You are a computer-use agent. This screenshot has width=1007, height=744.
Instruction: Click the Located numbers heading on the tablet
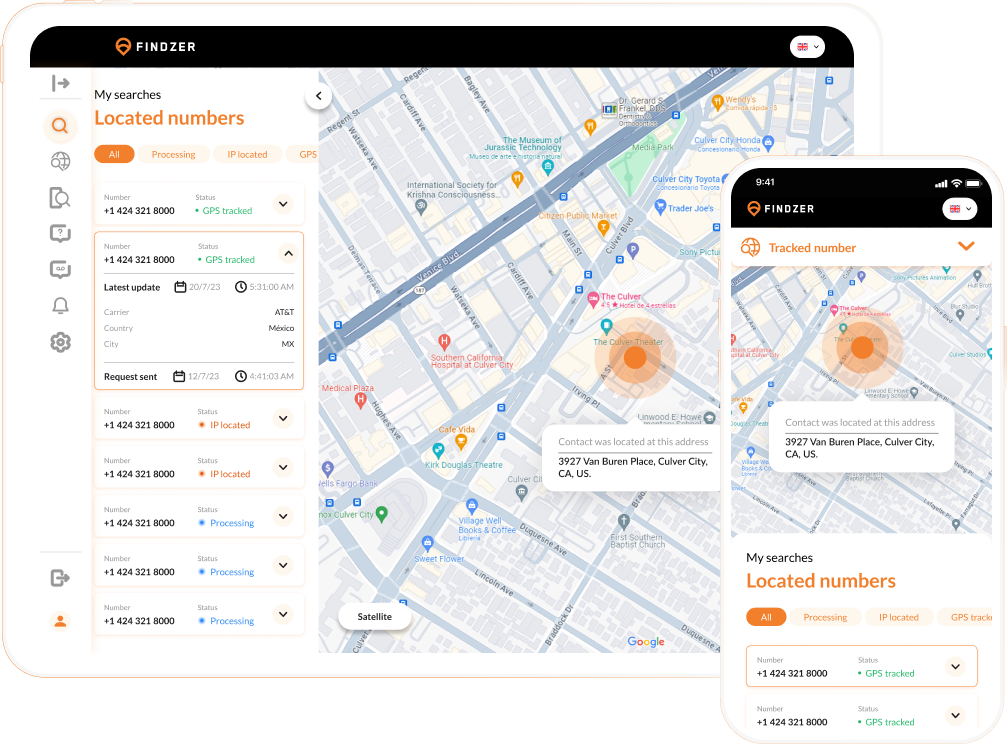(x=169, y=118)
